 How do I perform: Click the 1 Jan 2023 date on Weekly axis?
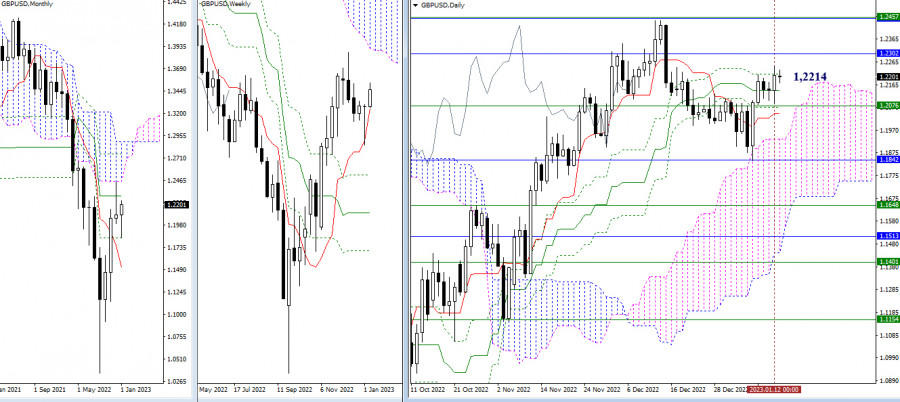coord(378,389)
